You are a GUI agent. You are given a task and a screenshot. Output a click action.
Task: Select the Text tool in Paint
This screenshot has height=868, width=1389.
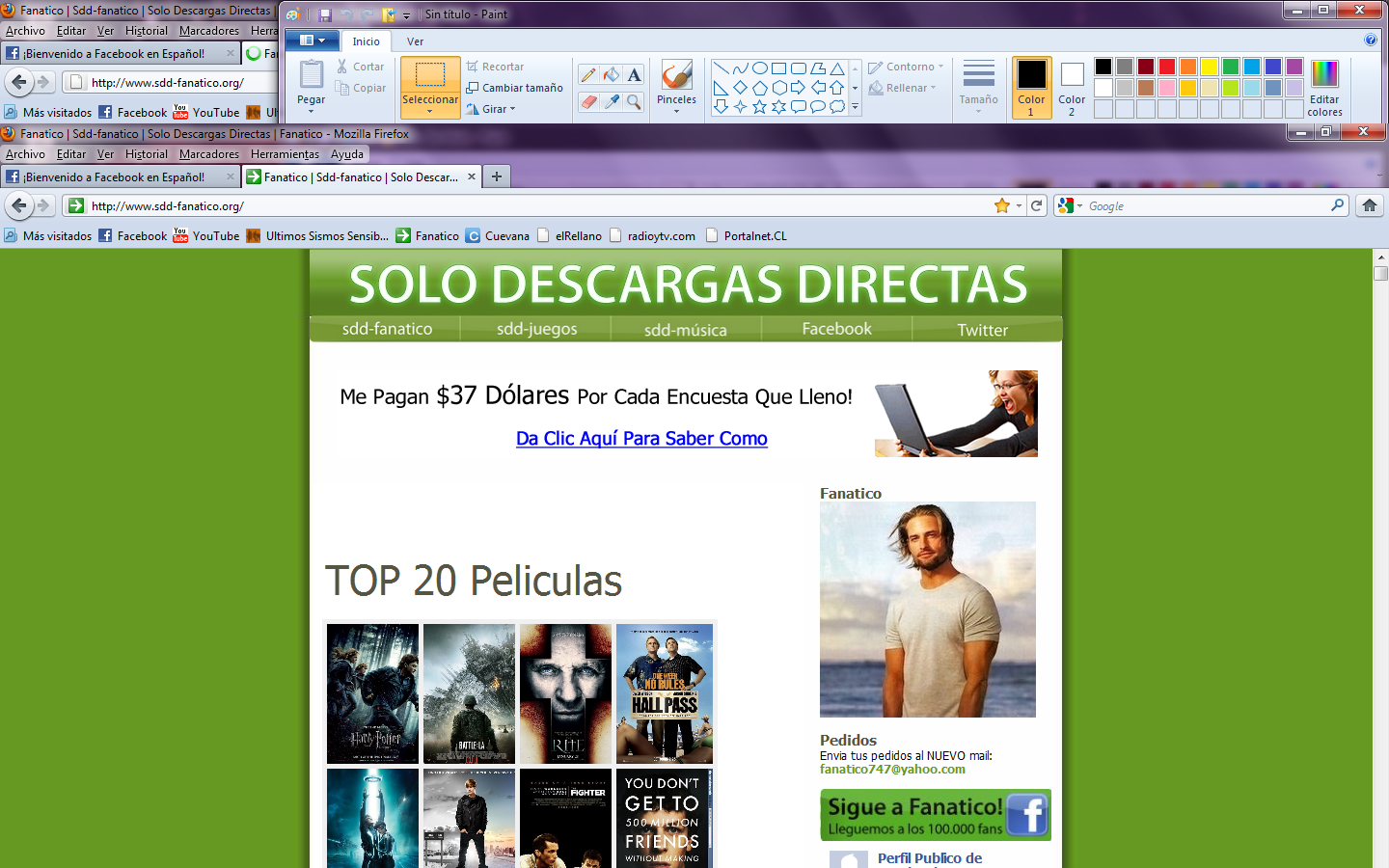(x=634, y=75)
